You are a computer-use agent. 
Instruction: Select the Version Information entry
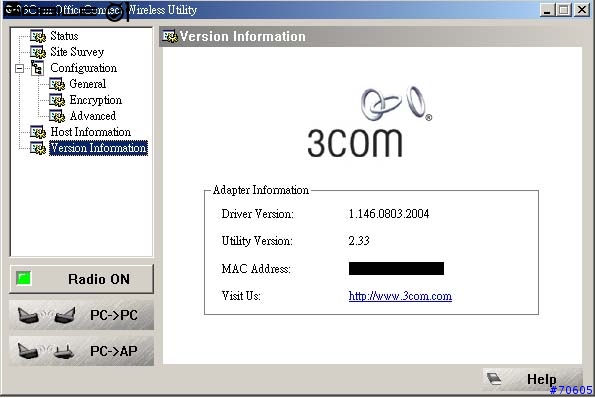point(98,148)
